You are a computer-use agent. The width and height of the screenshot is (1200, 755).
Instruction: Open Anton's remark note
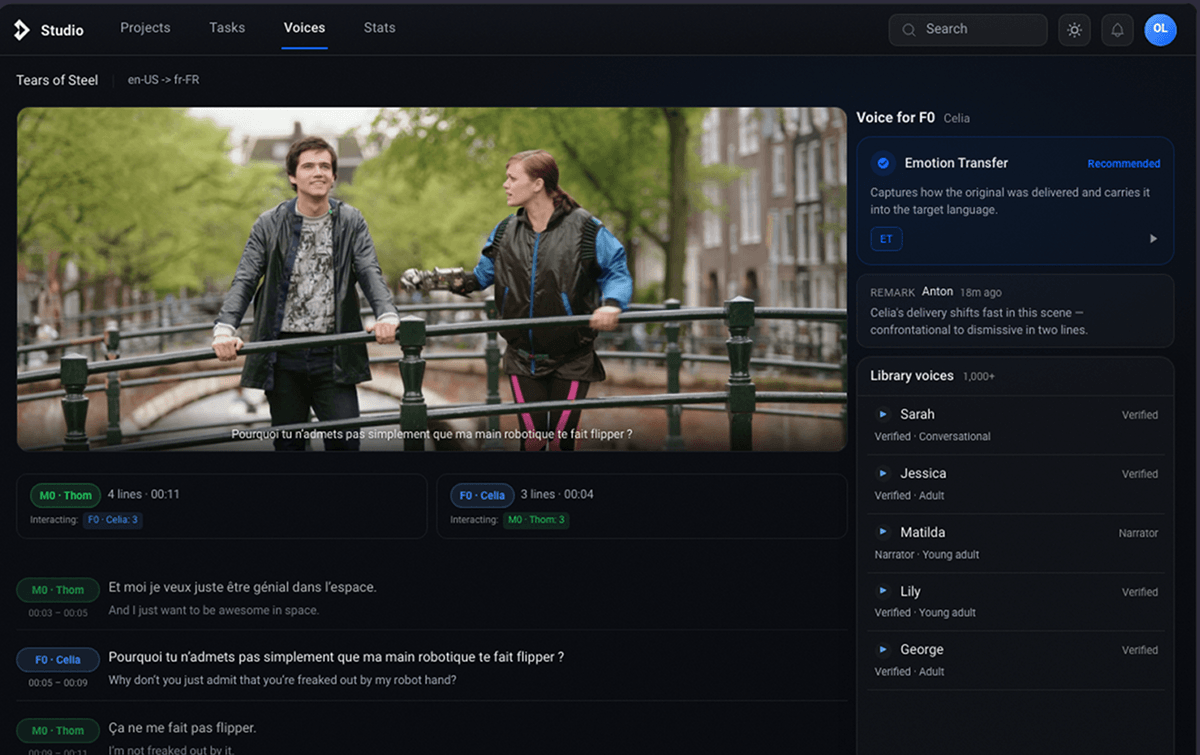pos(1015,311)
